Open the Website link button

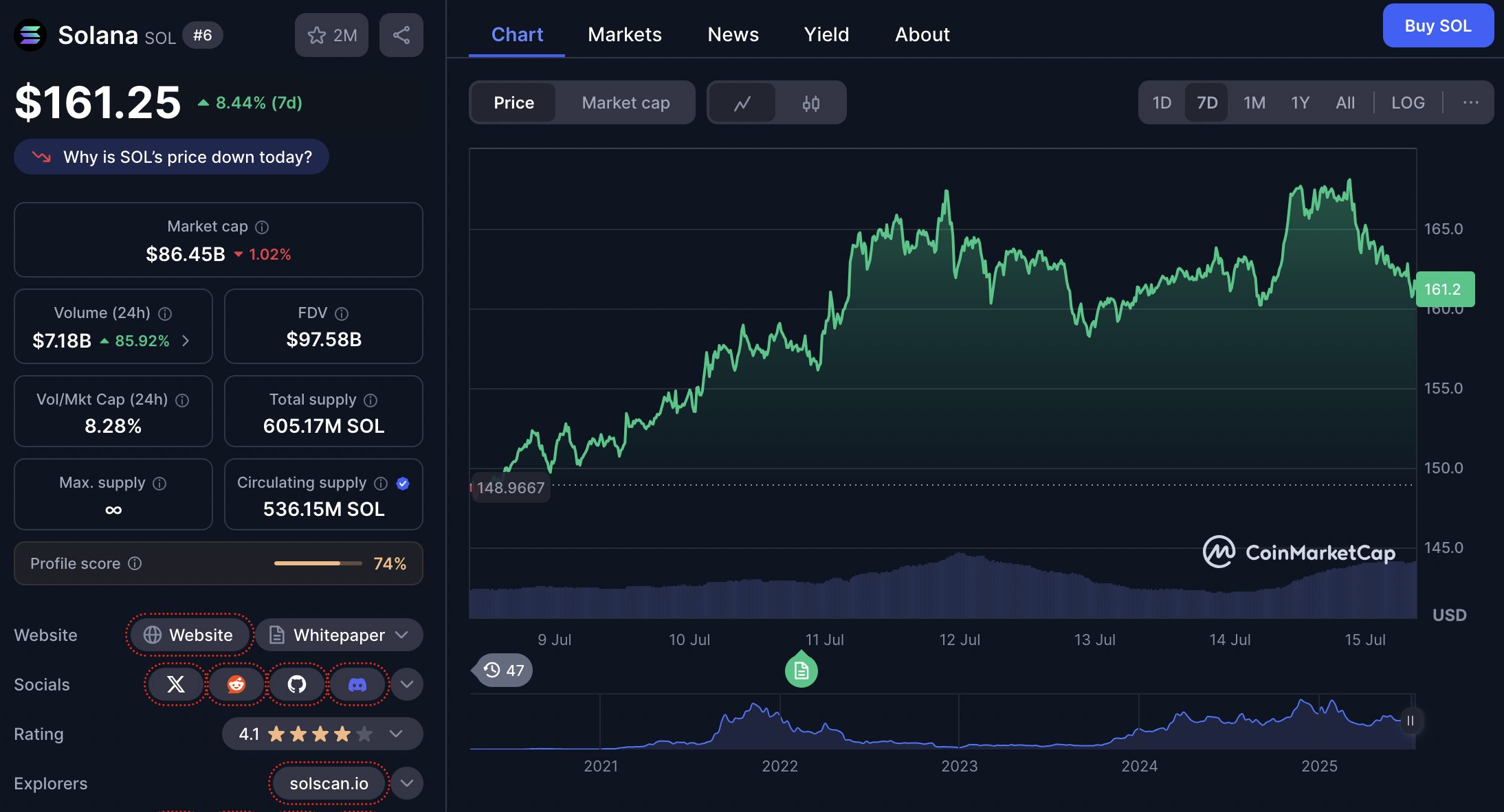[188, 635]
